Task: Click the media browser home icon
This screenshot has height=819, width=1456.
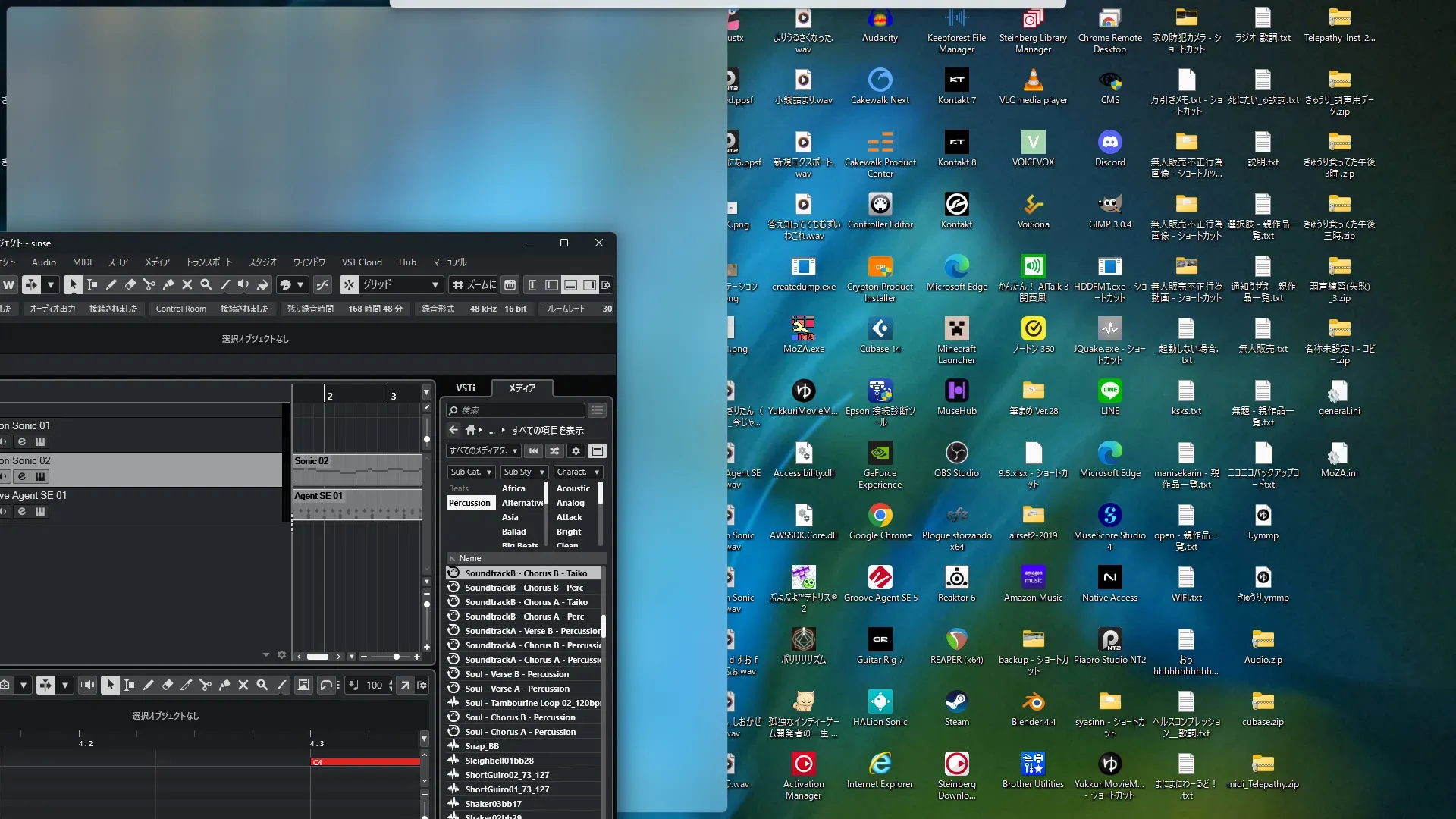Action: tap(470, 430)
